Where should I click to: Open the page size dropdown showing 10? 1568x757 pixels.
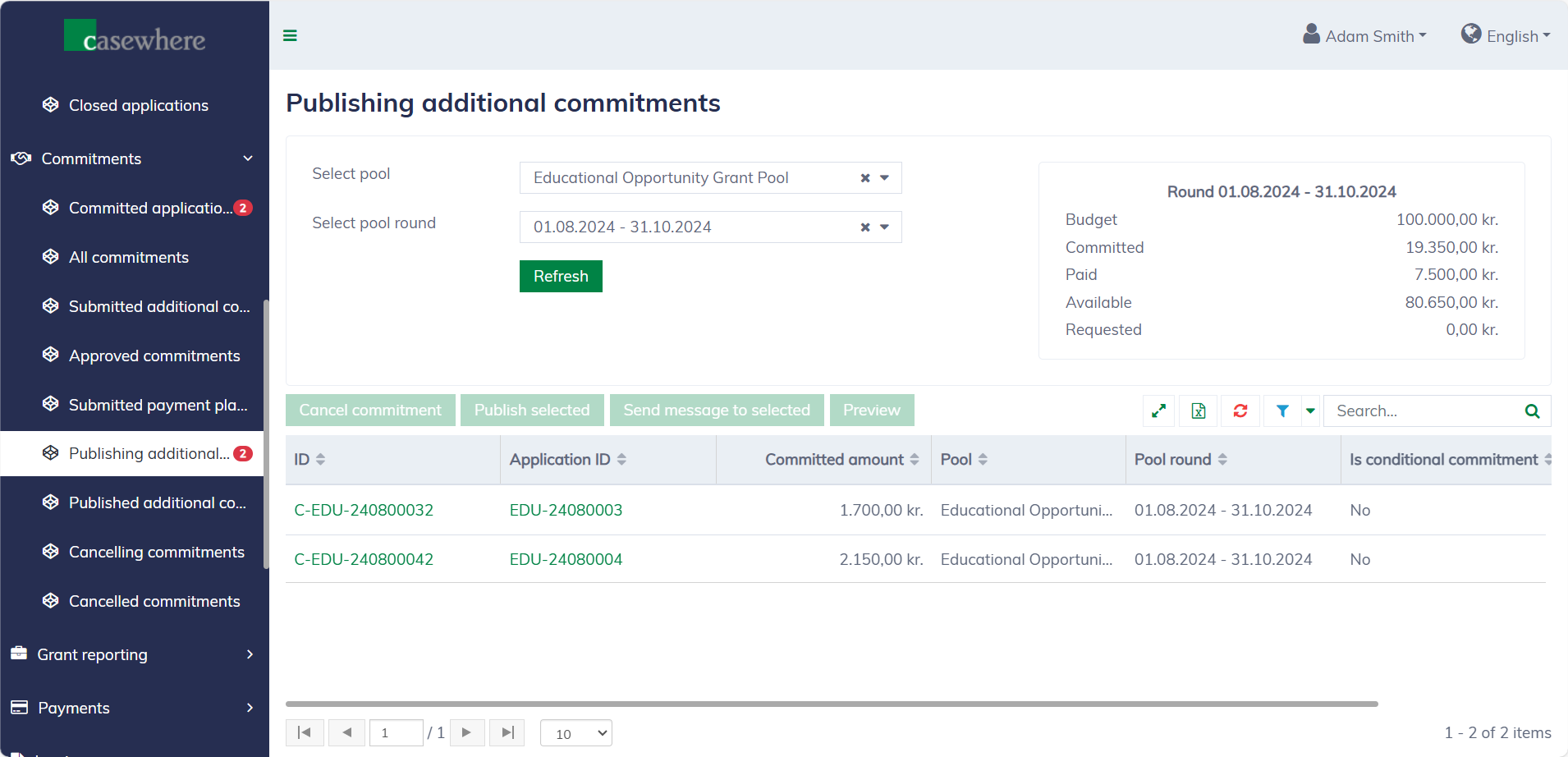[576, 733]
